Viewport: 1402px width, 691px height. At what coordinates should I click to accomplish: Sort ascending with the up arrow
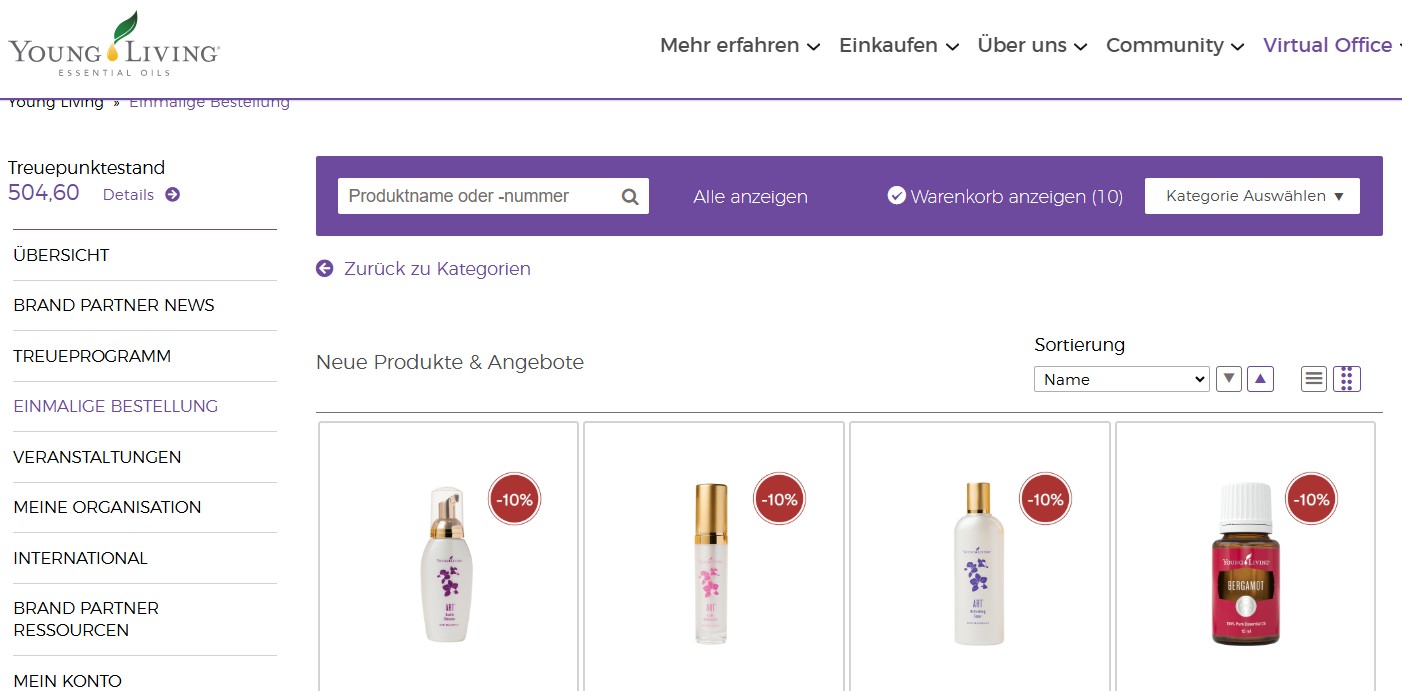coord(1261,379)
